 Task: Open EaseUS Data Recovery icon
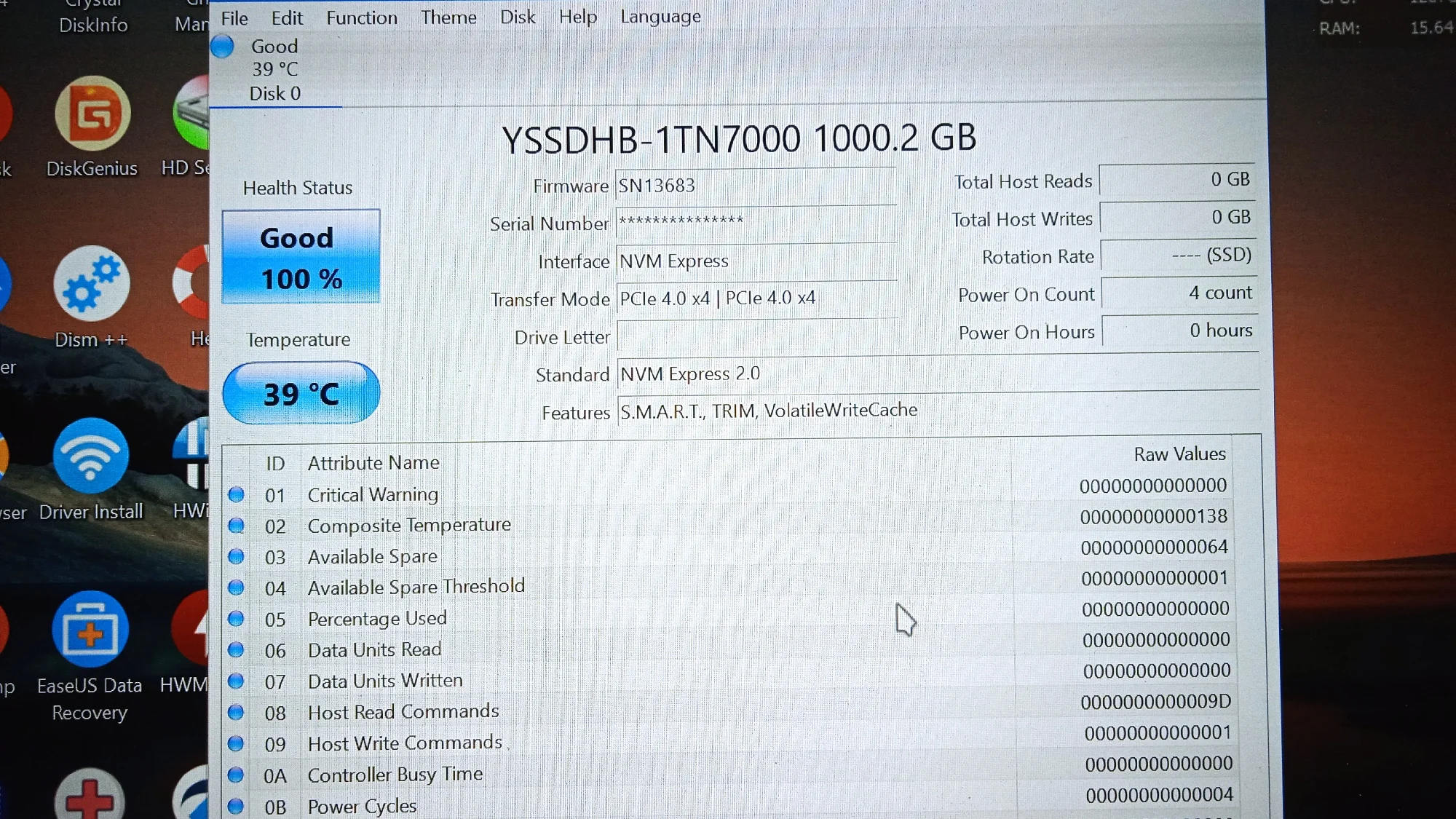point(90,630)
